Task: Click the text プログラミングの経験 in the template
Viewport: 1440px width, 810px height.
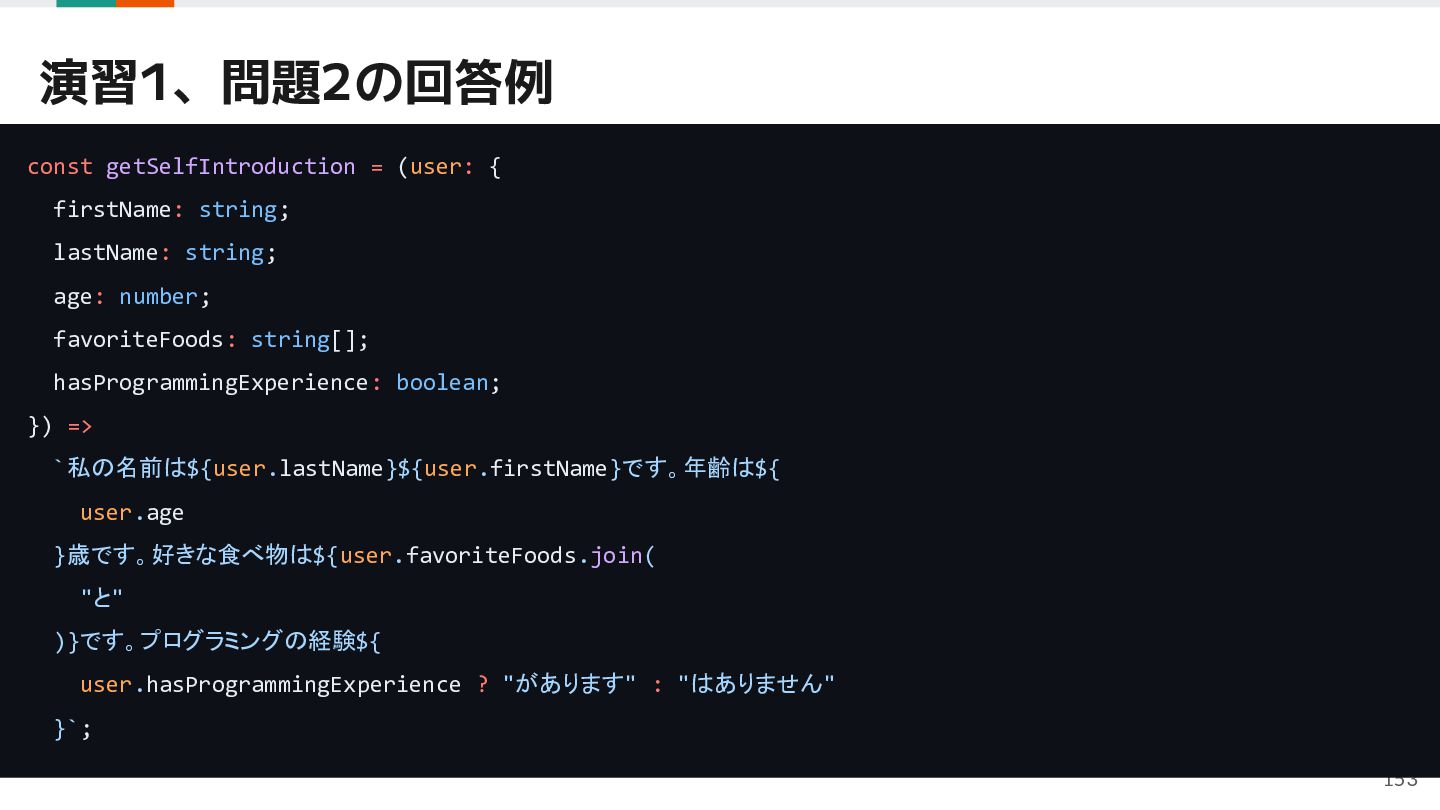Action: click(247, 640)
